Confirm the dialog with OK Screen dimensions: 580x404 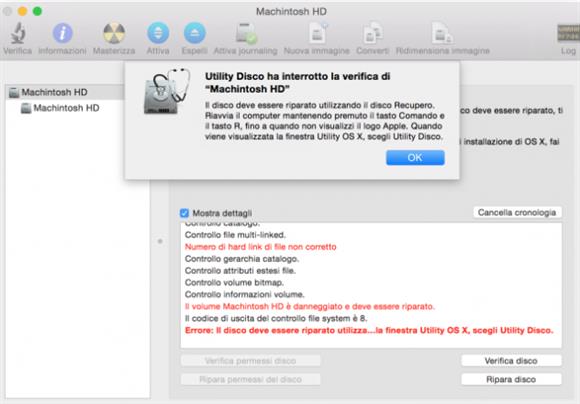[415, 158]
